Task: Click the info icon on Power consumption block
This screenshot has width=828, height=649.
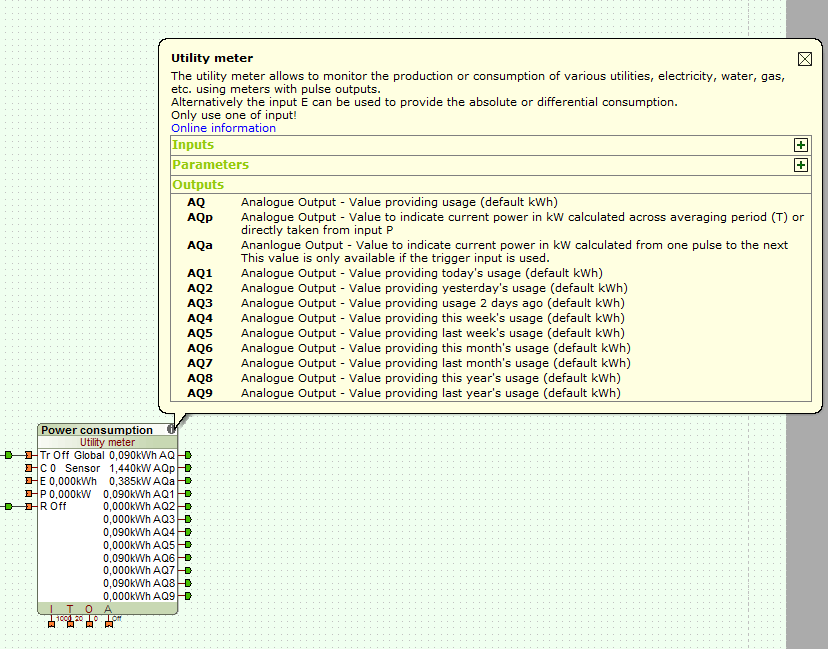Action: pos(172,430)
